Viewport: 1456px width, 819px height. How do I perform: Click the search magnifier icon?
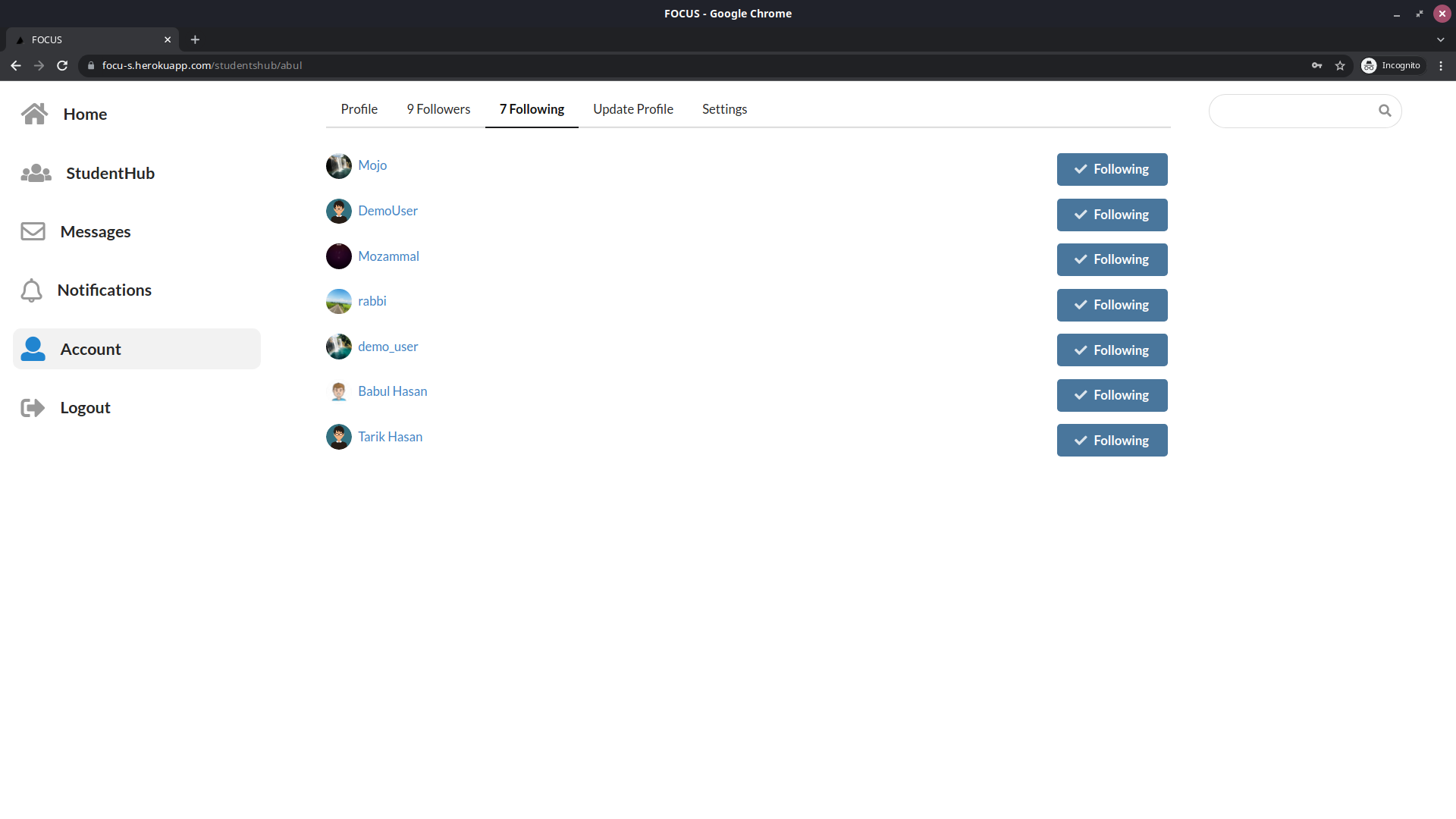pyautogui.click(x=1385, y=110)
